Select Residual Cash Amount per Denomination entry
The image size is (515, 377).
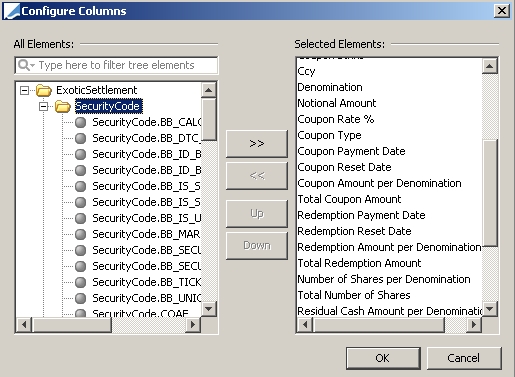[x=390, y=311]
